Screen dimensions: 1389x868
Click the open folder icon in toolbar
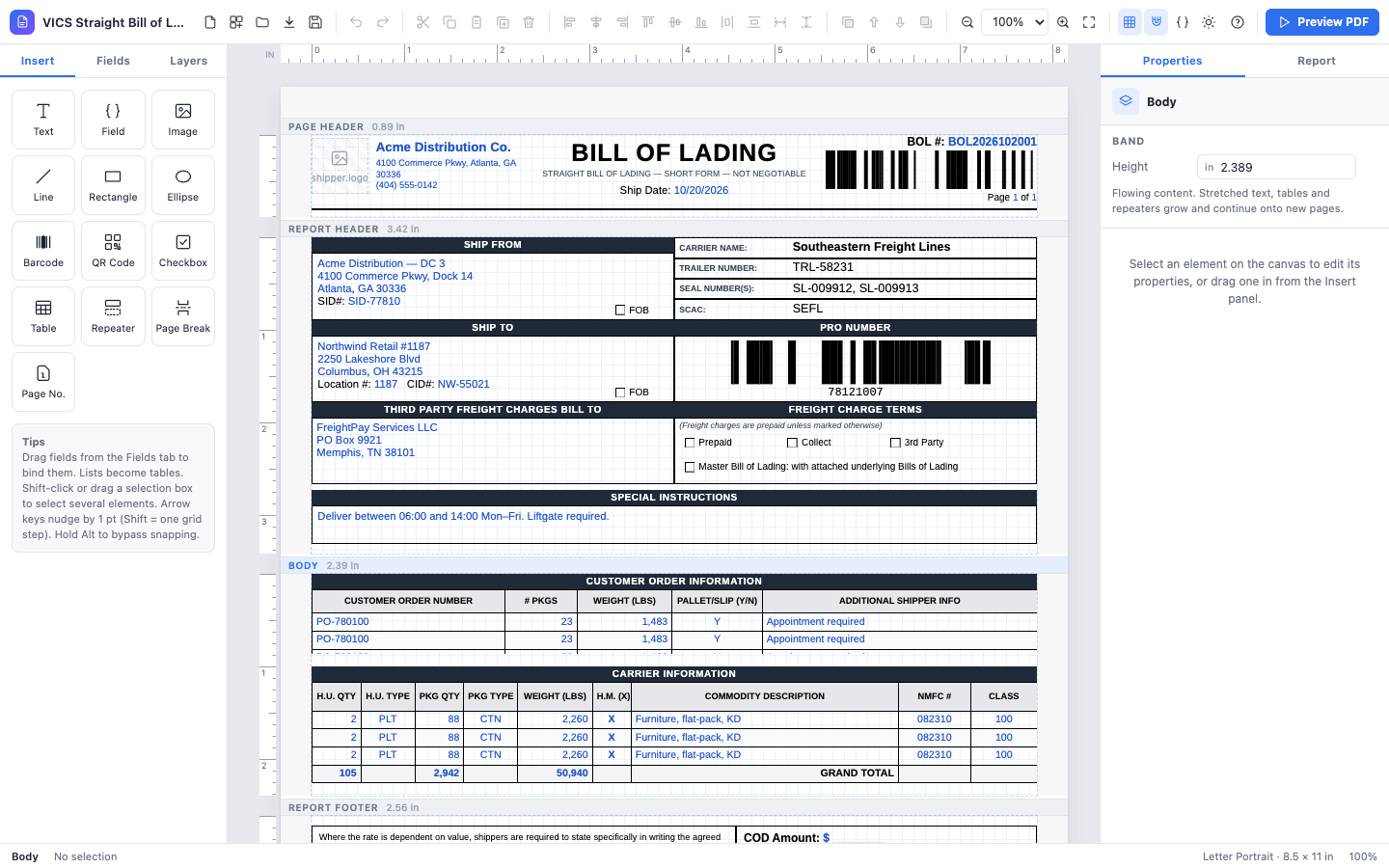point(262,22)
